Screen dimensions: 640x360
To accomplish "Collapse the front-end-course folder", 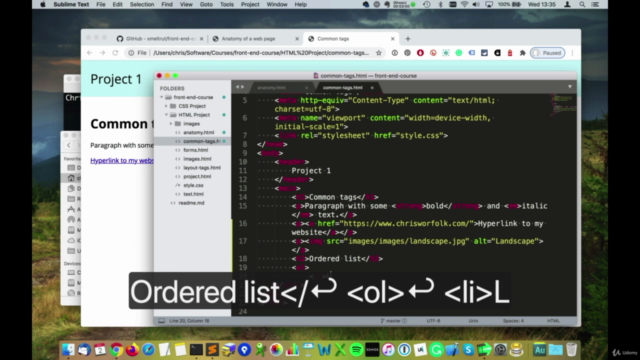I will click(x=162, y=97).
